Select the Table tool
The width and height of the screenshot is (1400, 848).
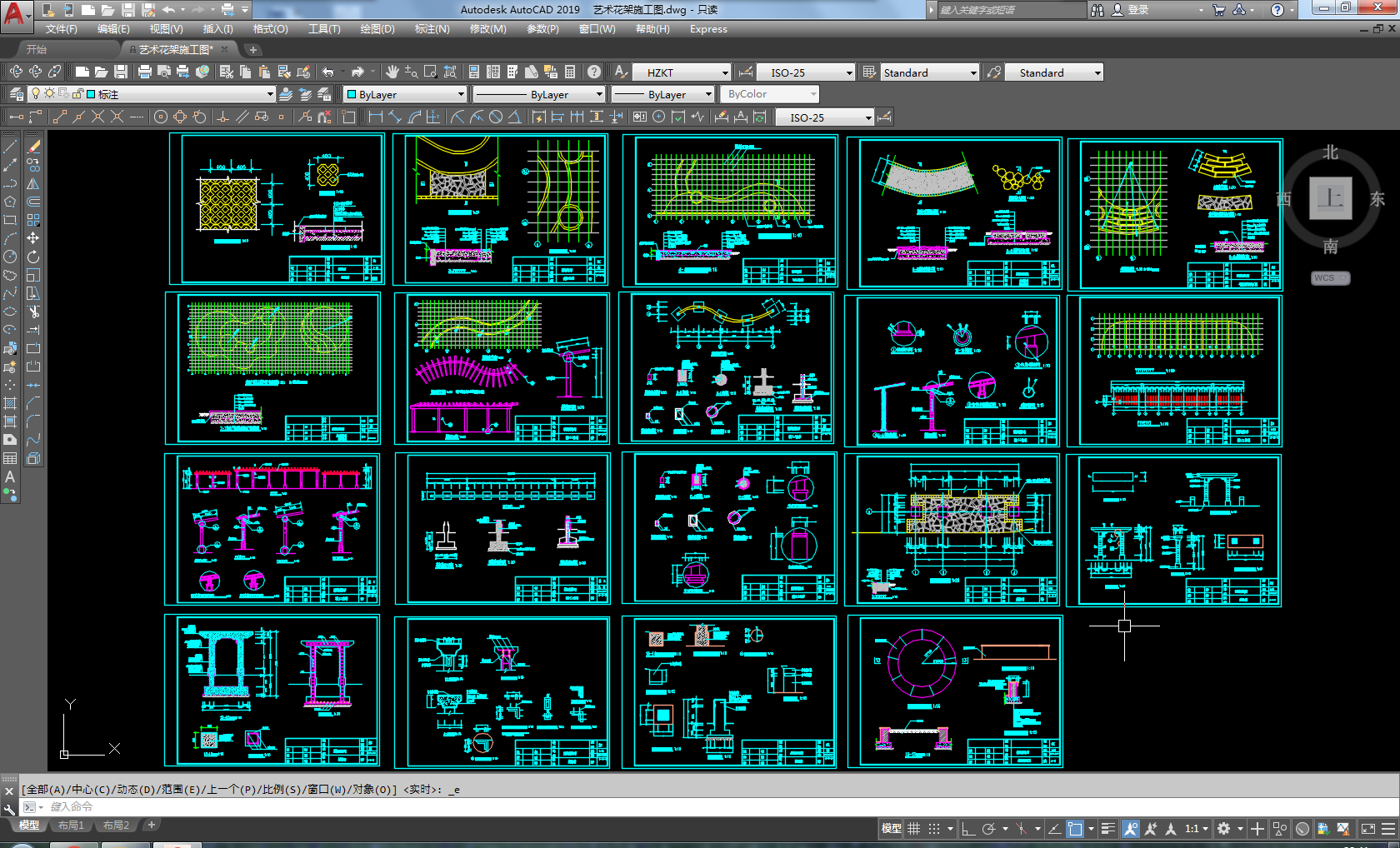click(x=10, y=458)
